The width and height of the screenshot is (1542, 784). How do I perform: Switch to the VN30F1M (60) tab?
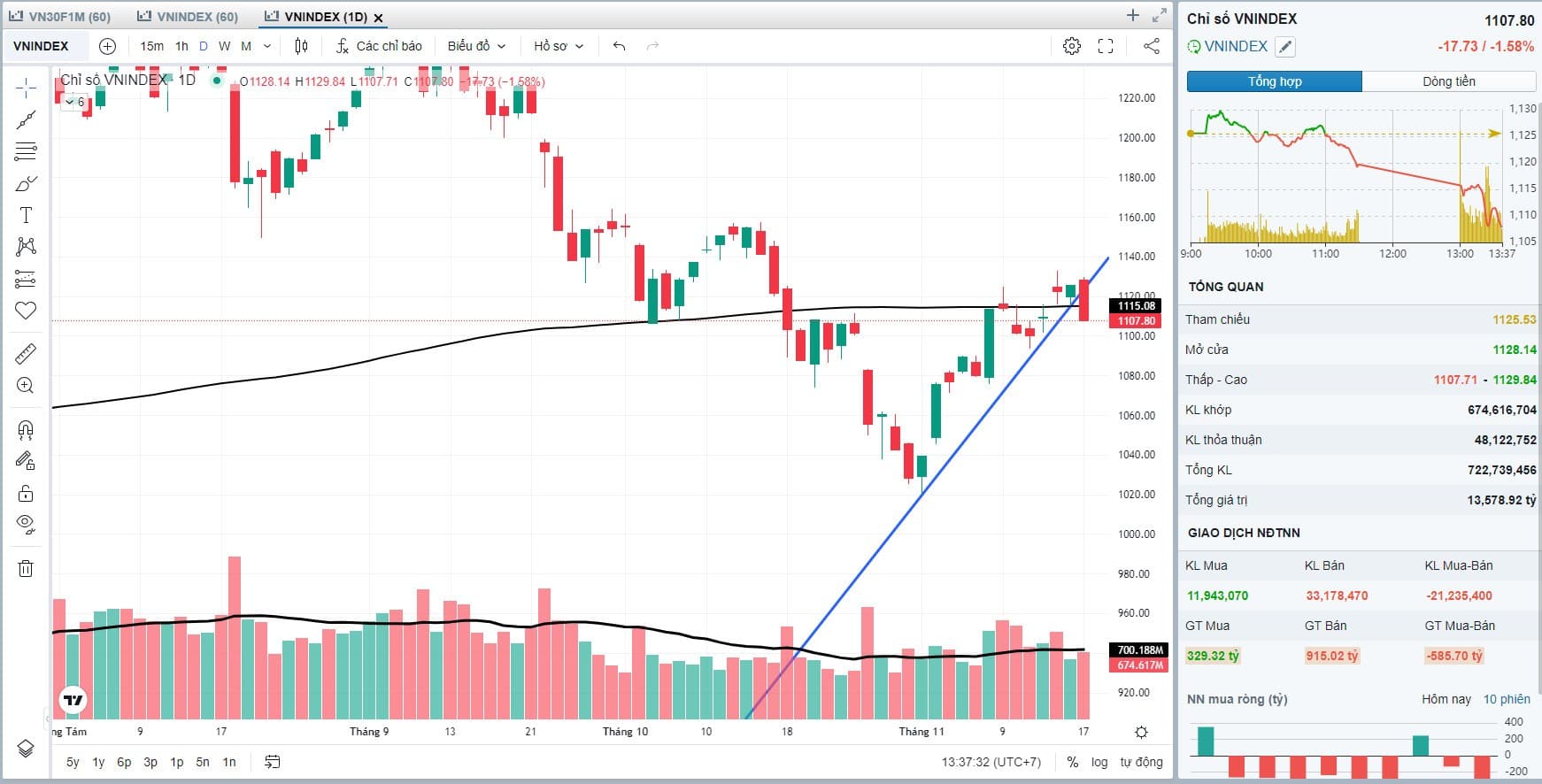(x=61, y=17)
